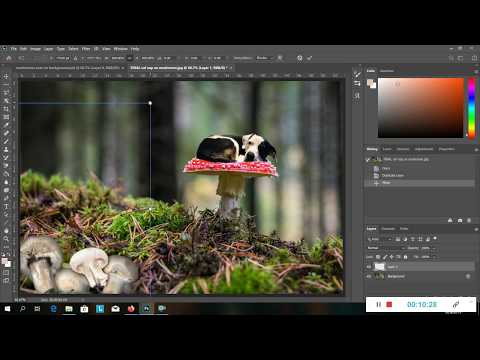Toggle the maintain aspect ratio link icon

[x=130, y=58]
